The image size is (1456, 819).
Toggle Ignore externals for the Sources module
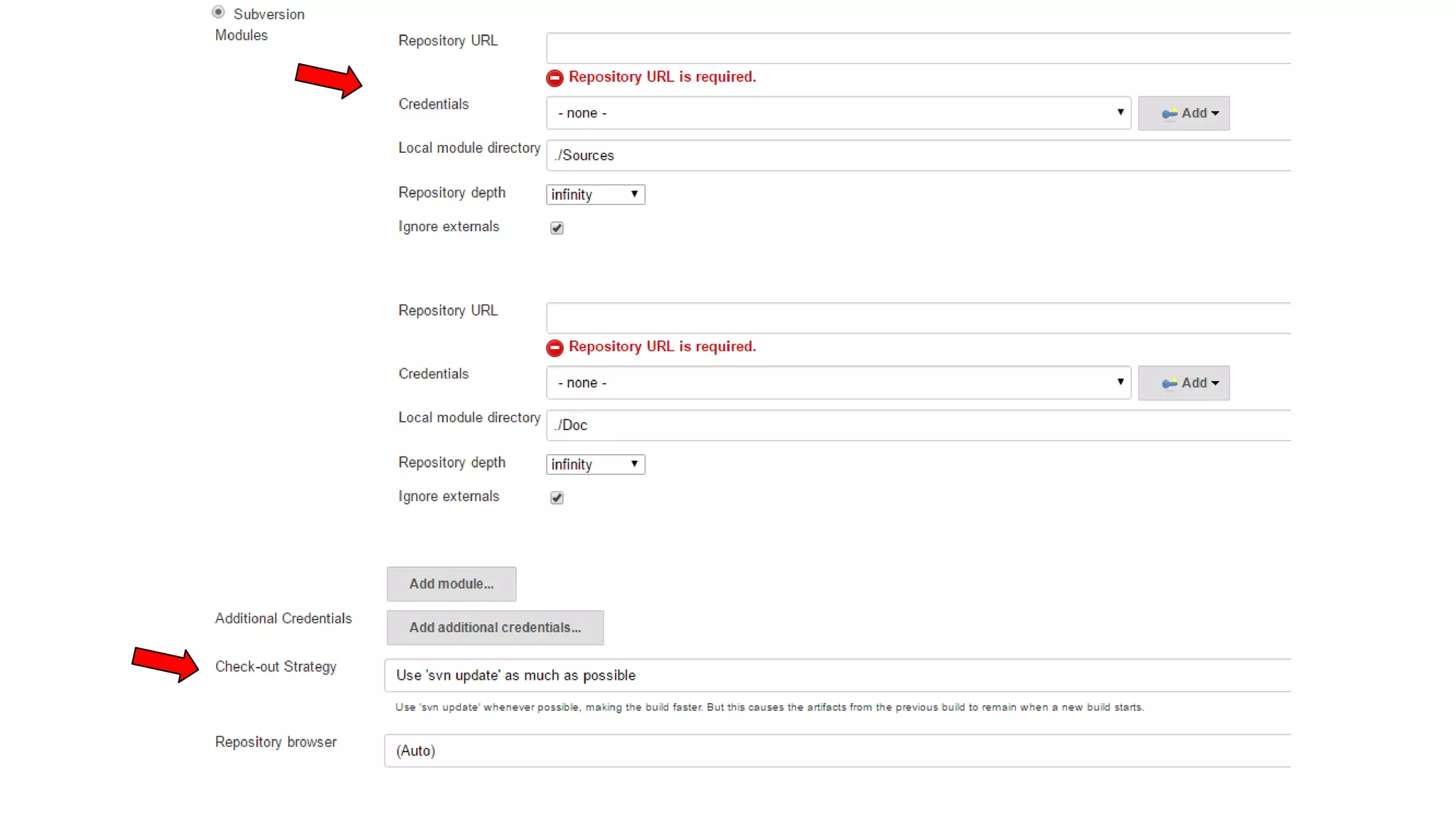click(x=557, y=228)
